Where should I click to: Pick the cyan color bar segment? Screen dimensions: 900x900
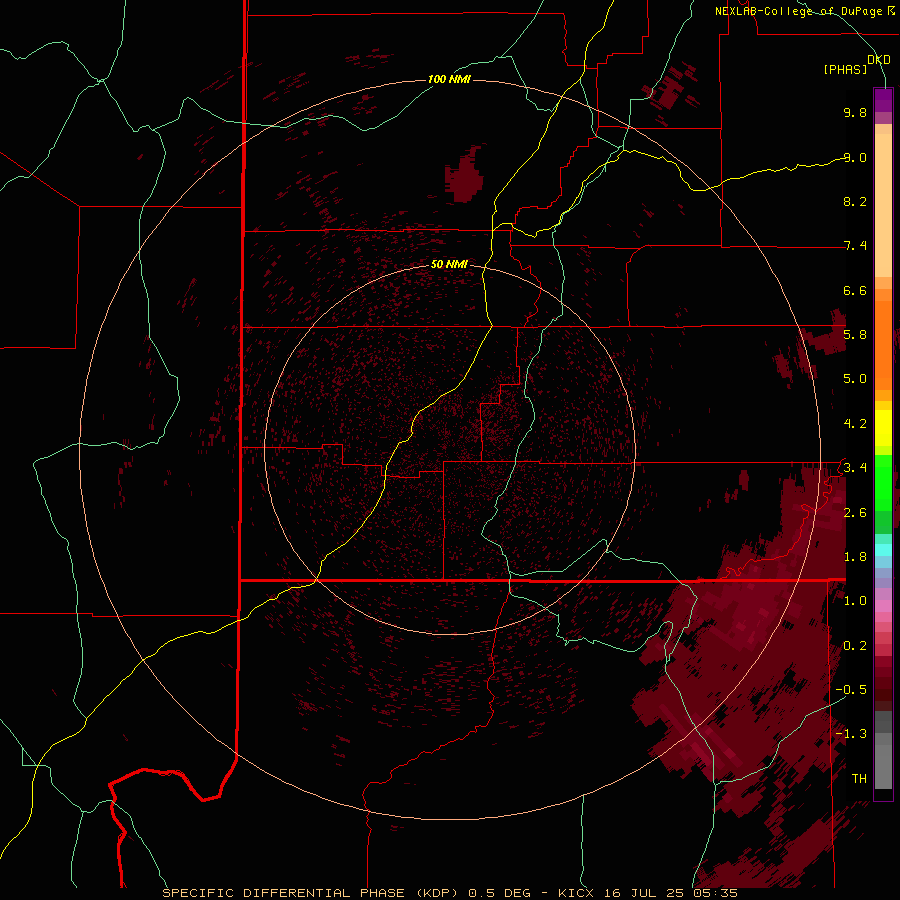pos(883,549)
